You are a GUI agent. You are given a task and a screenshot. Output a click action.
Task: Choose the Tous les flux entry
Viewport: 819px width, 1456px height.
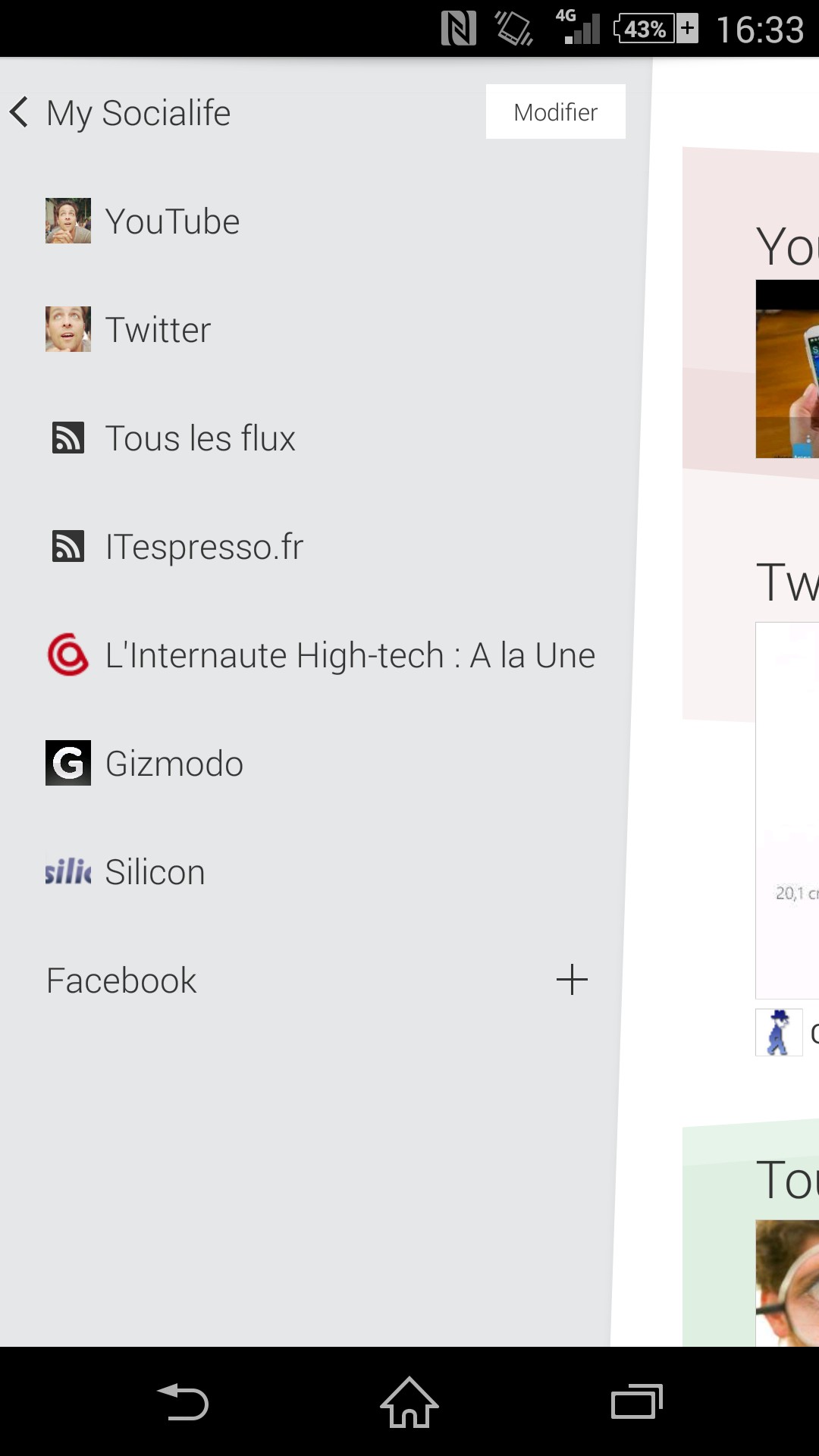point(200,438)
